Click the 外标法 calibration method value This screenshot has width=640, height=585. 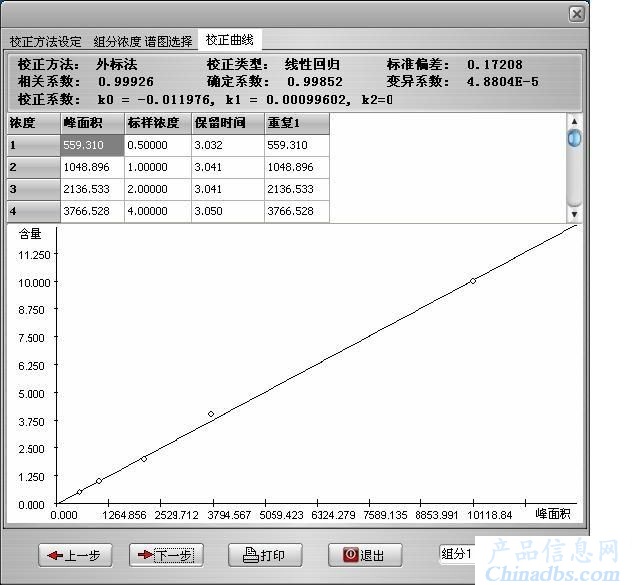[x=117, y=65]
